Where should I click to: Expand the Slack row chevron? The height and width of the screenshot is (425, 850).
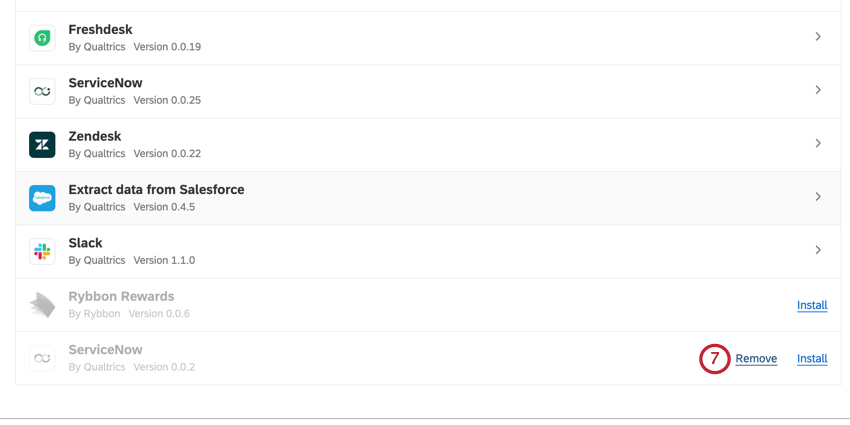point(818,250)
